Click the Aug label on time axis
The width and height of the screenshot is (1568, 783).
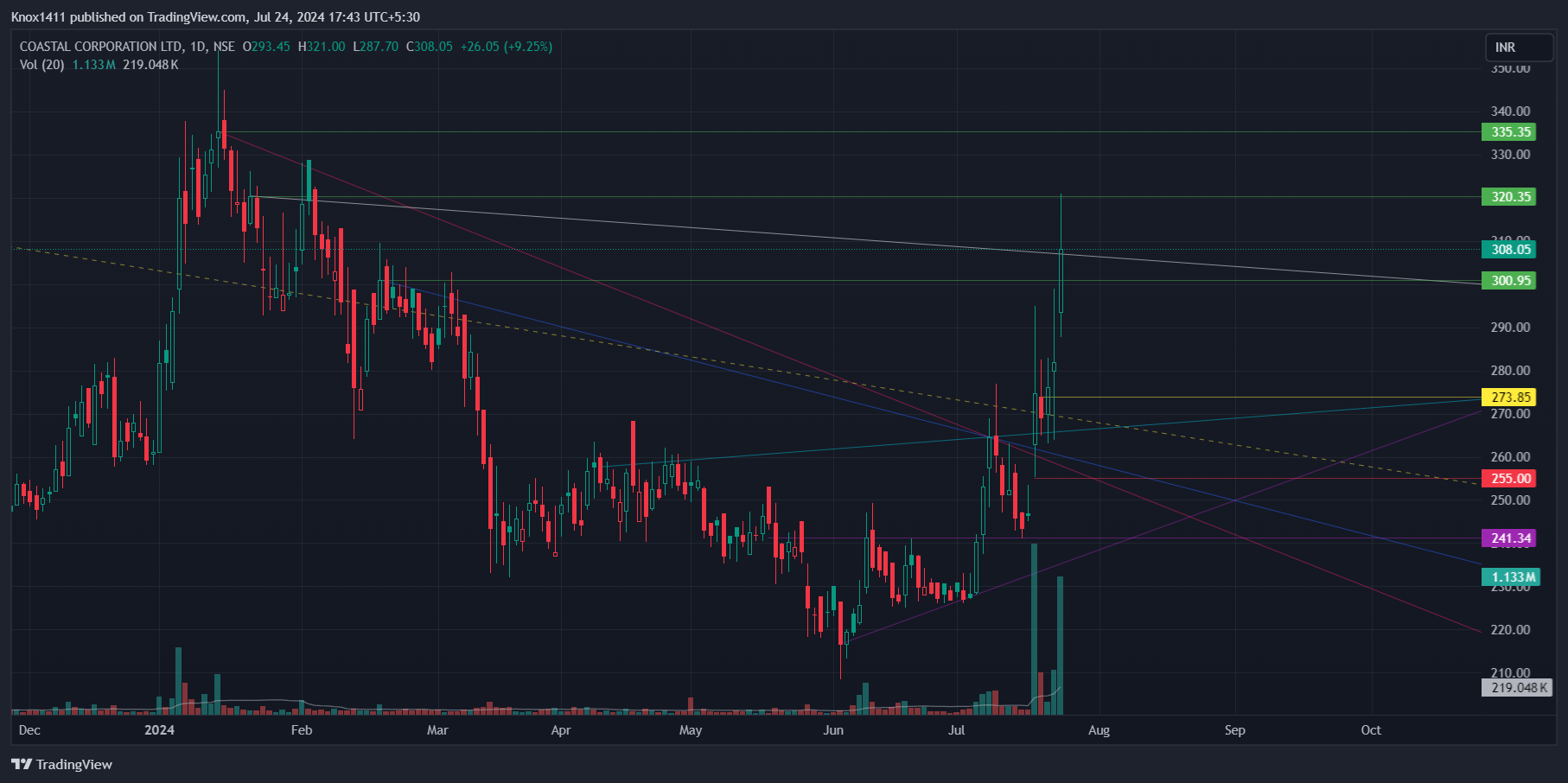[1099, 730]
